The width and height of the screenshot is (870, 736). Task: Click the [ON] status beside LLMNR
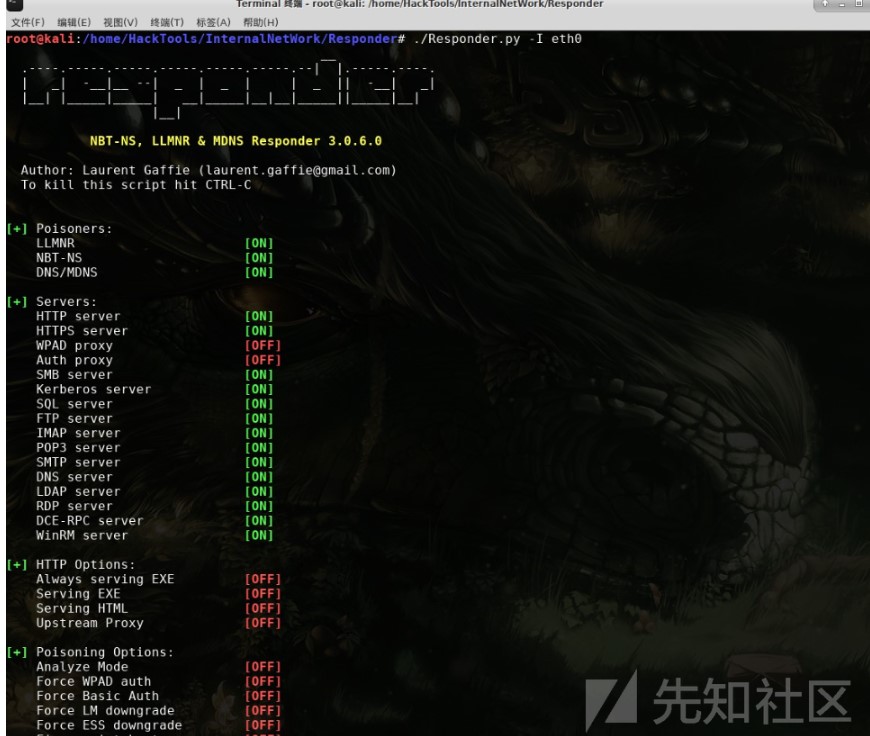click(x=259, y=243)
